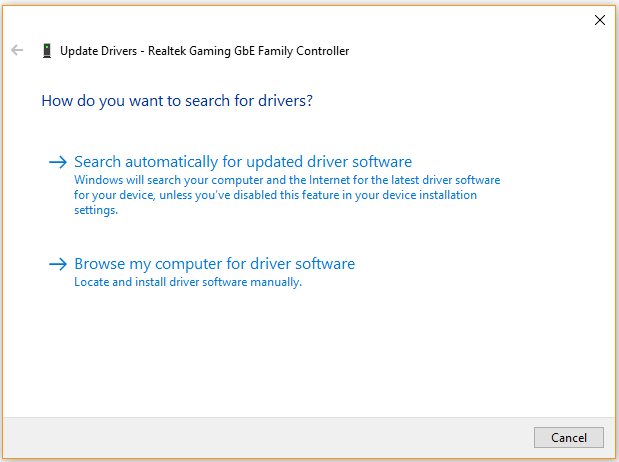This screenshot has width=619, height=462.
Task: Click the word drivers? in the blue heading
Action: coord(285,101)
